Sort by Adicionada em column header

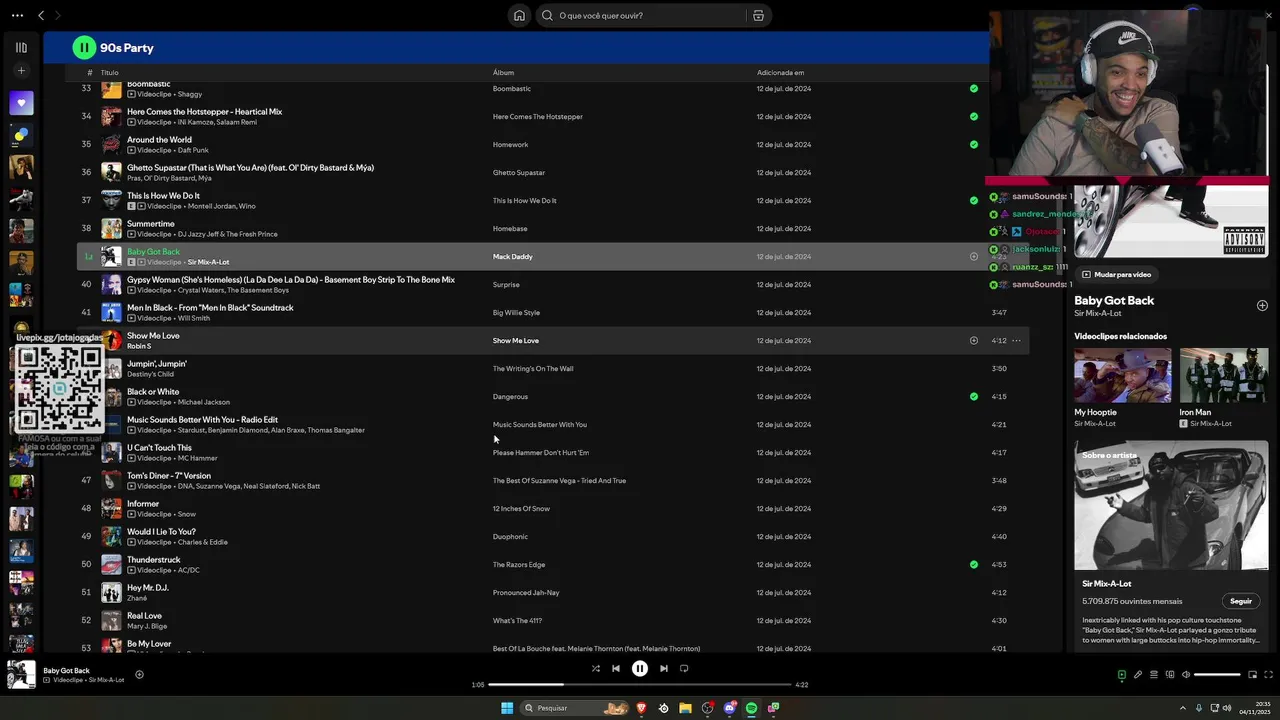pos(780,72)
